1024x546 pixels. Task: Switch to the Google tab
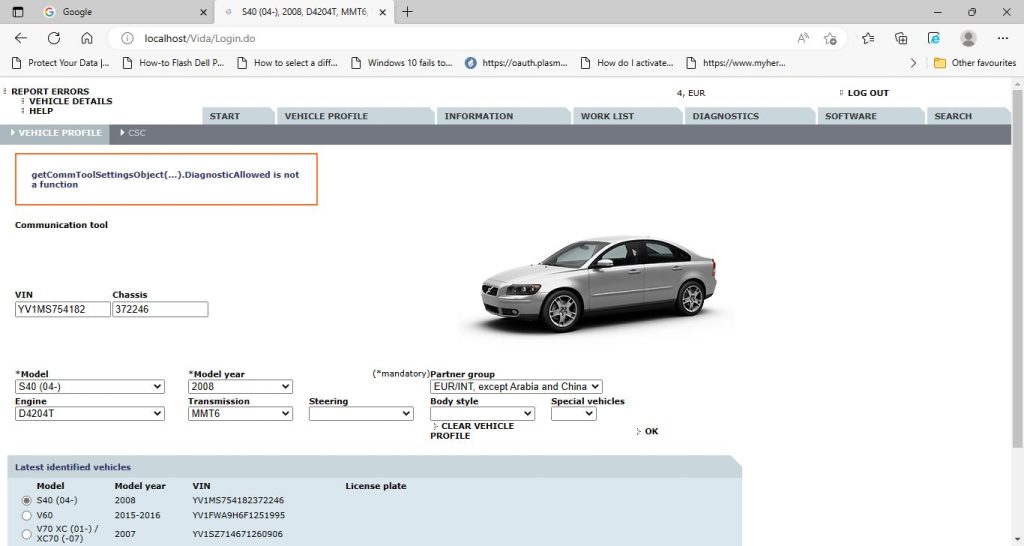124,12
